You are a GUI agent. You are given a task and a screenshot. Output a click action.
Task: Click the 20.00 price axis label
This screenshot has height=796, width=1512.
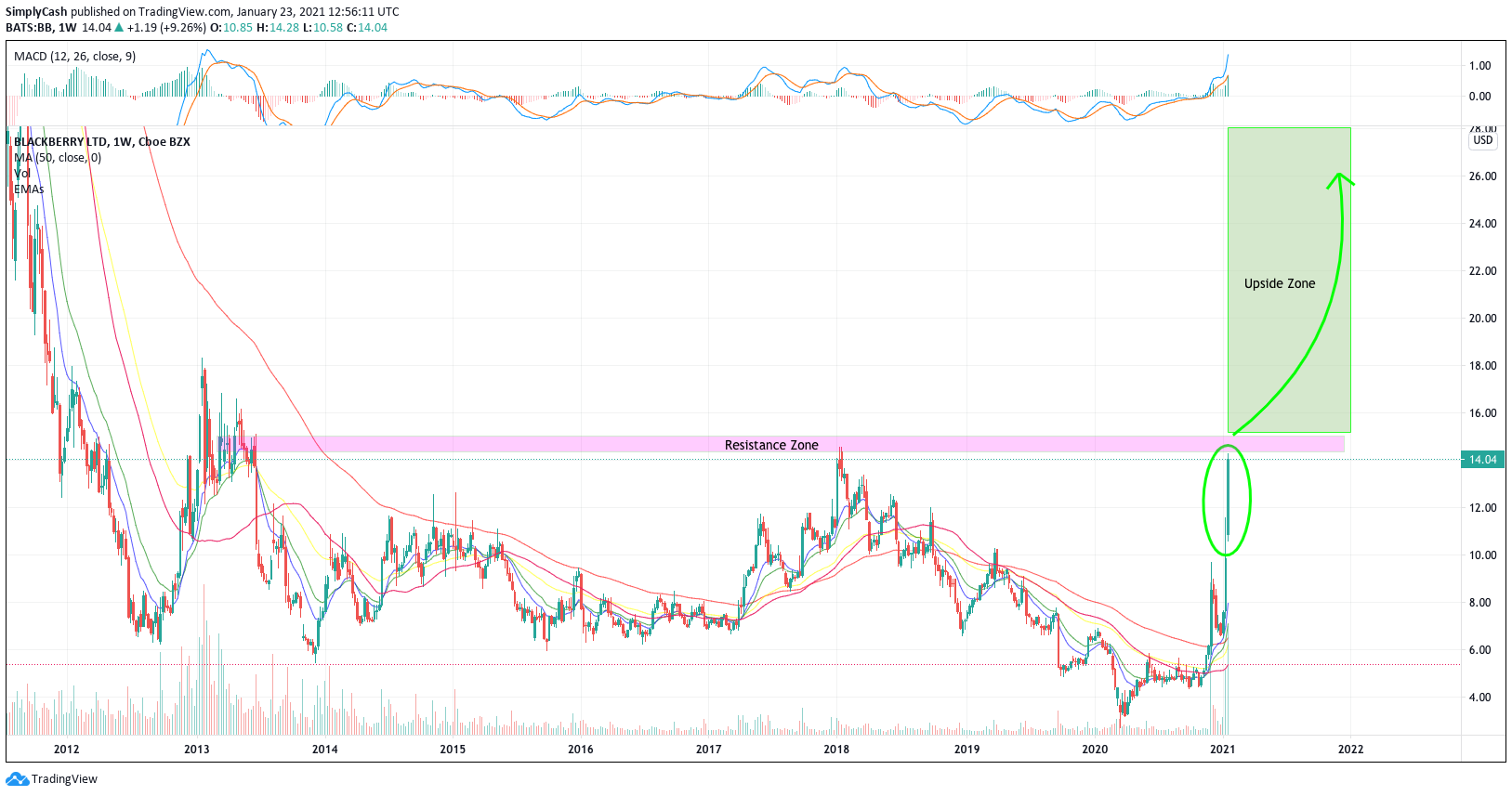[x=1482, y=319]
